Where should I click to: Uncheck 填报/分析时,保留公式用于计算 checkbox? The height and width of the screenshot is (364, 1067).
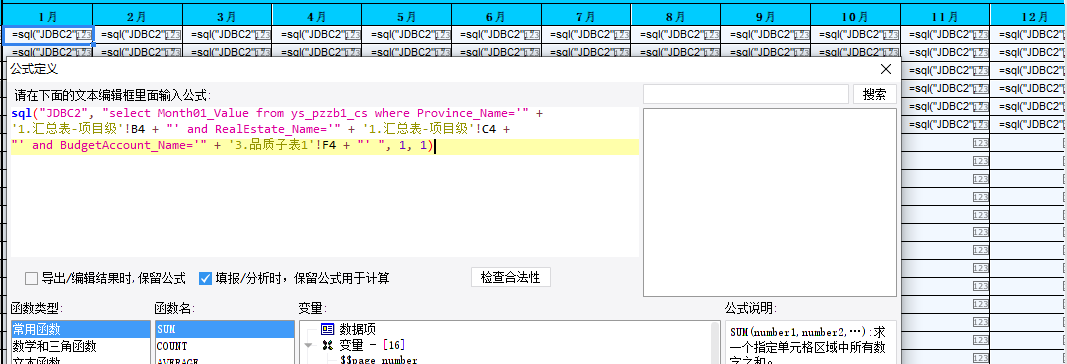(x=205, y=278)
